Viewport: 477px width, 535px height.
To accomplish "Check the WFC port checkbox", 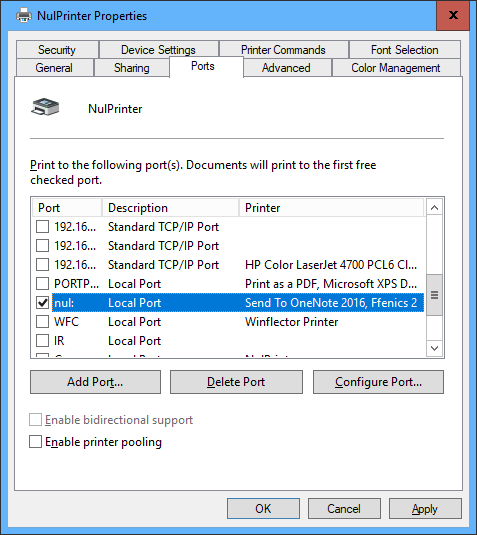I will 42,321.
